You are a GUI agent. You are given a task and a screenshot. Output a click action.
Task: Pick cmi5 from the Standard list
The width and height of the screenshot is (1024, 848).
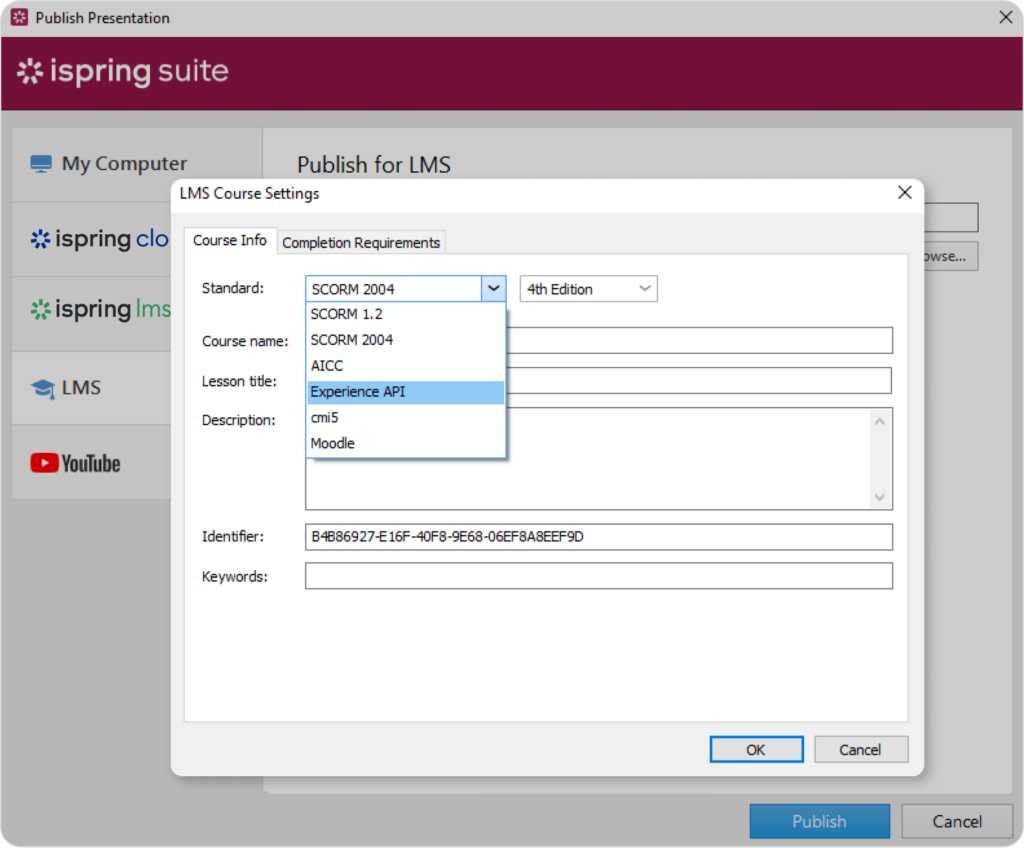[x=406, y=418]
